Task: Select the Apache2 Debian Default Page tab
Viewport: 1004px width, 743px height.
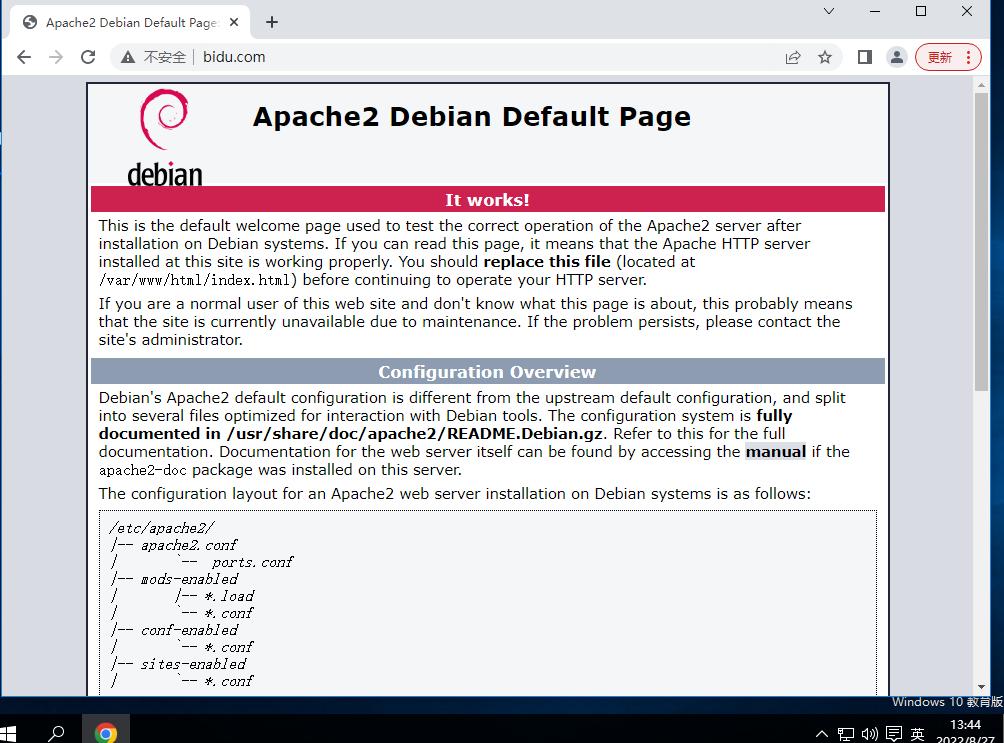Action: click(x=128, y=22)
